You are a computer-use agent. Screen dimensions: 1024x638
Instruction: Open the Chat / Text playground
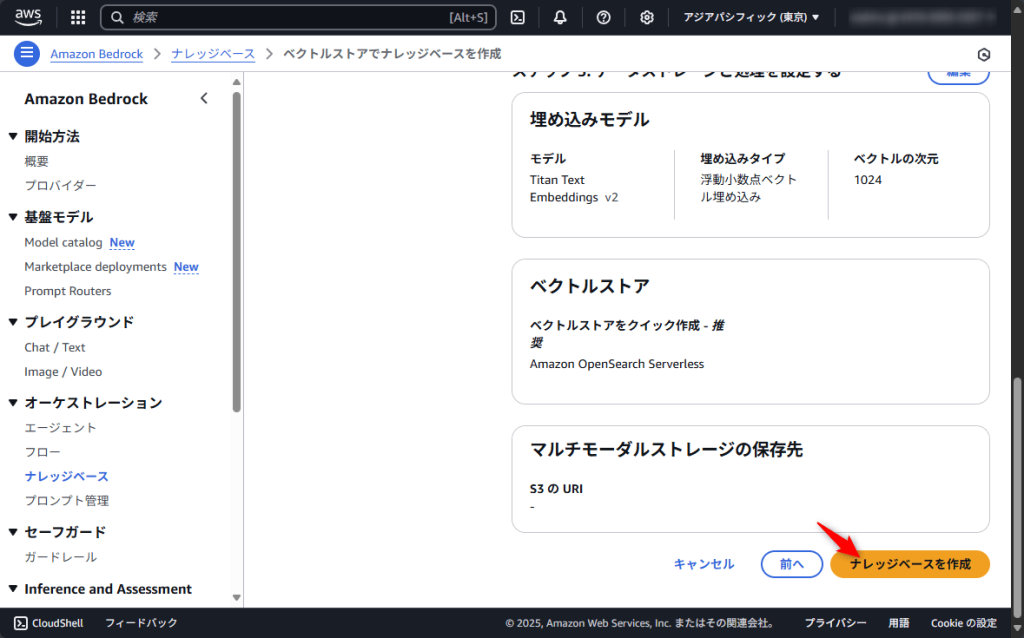(55, 347)
